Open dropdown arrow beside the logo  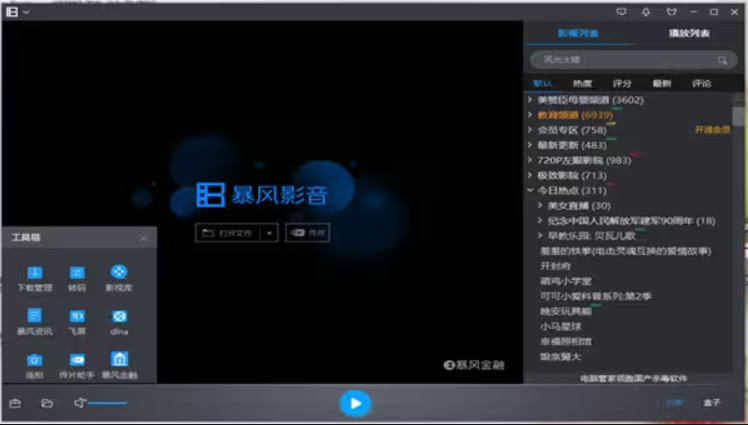coord(26,12)
